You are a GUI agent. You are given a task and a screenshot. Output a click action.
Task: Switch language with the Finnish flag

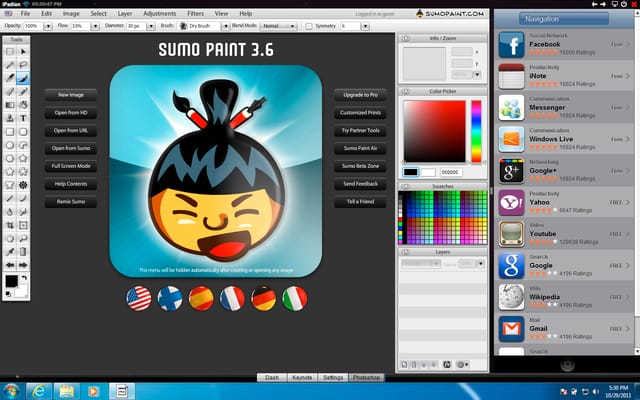170,298
